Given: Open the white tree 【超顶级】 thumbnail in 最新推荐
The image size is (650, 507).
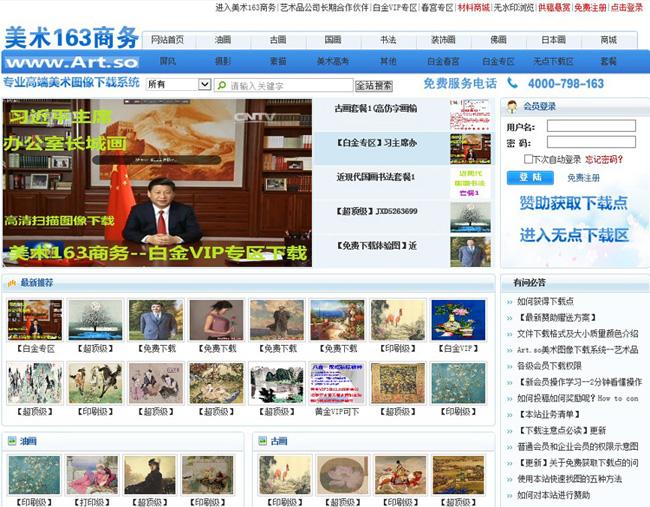Looking at the screenshot, I should click(x=95, y=320).
